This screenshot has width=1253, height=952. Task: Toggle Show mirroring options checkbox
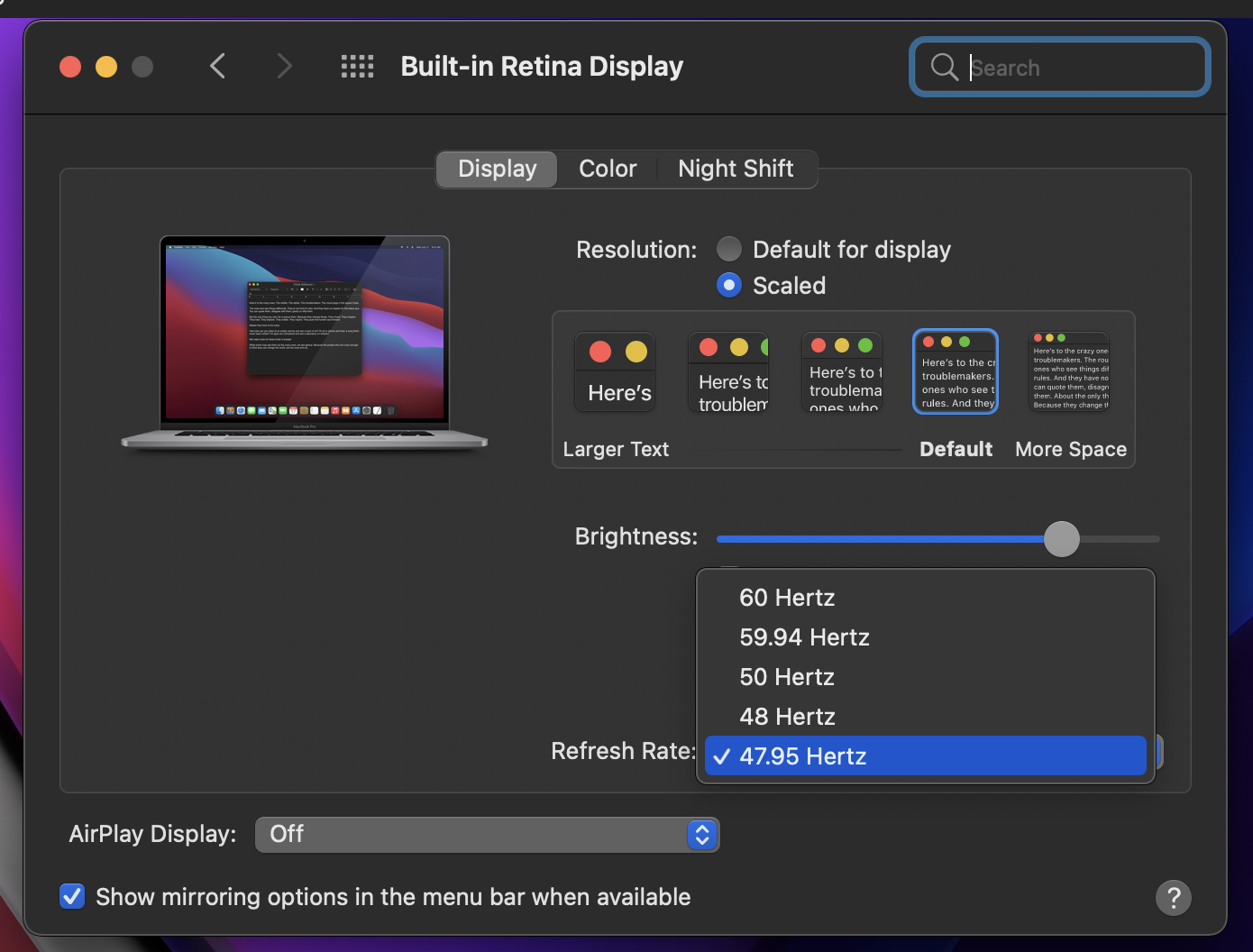tap(72, 896)
